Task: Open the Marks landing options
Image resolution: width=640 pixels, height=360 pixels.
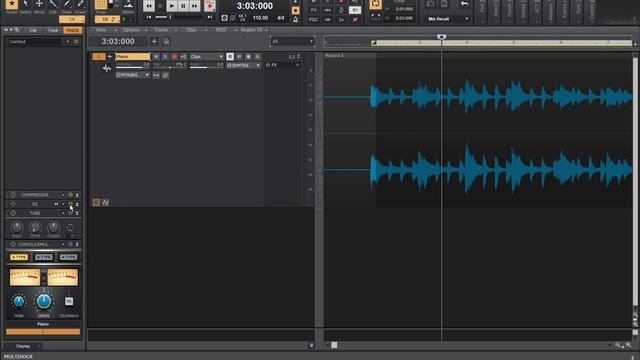Action: [128, 5]
